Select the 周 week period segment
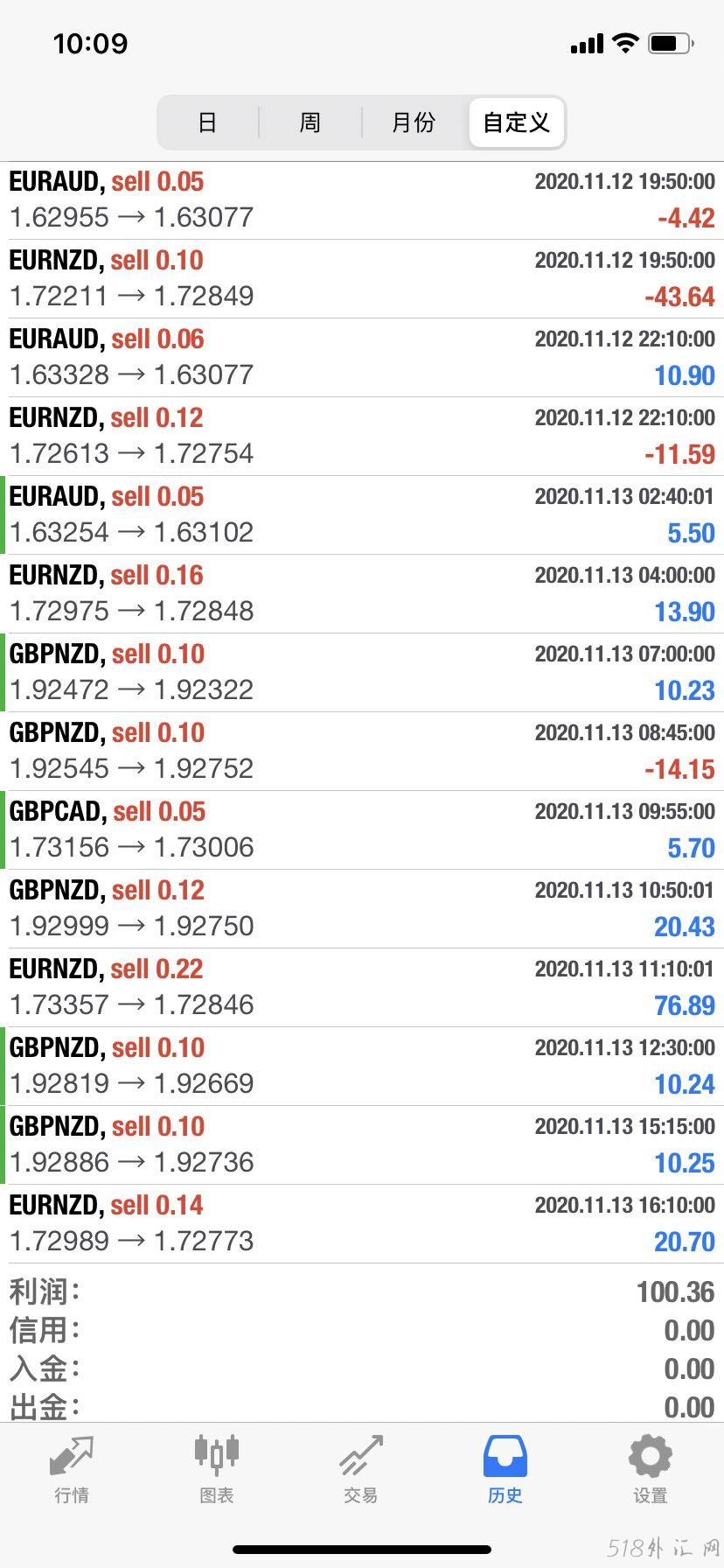The image size is (724, 1568). coord(310,122)
